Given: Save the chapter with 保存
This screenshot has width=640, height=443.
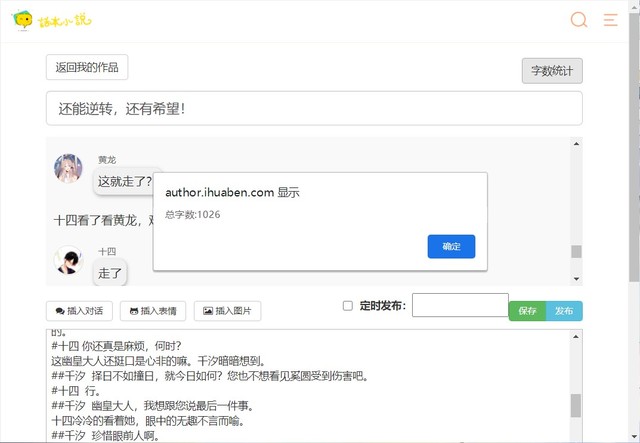Looking at the screenshot, I should point(527,311).
